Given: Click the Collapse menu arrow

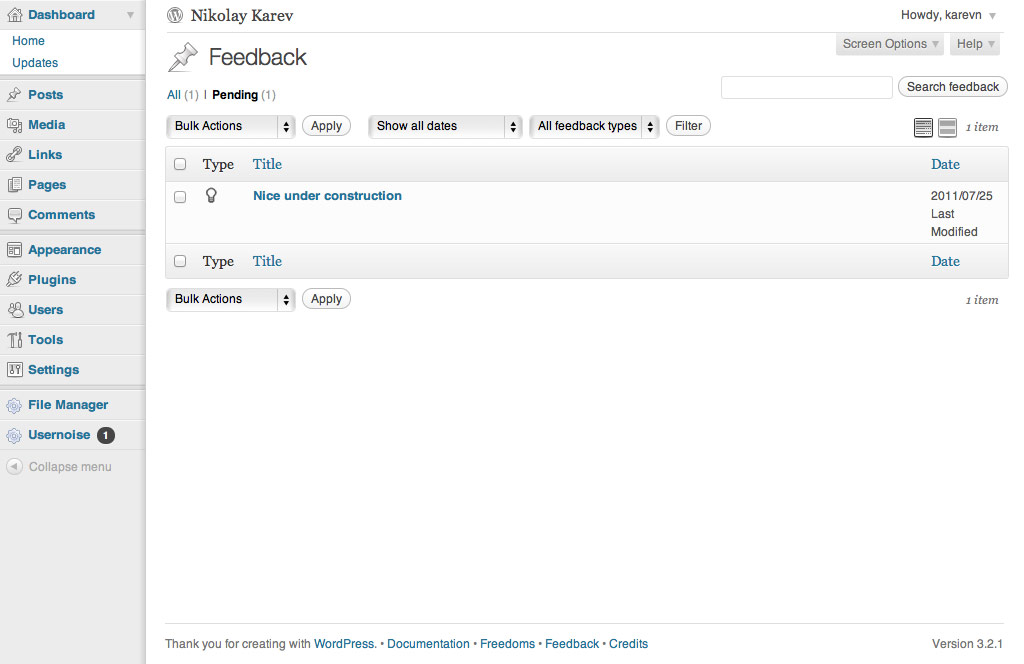Looking at the screenshot, I should 14,467.
